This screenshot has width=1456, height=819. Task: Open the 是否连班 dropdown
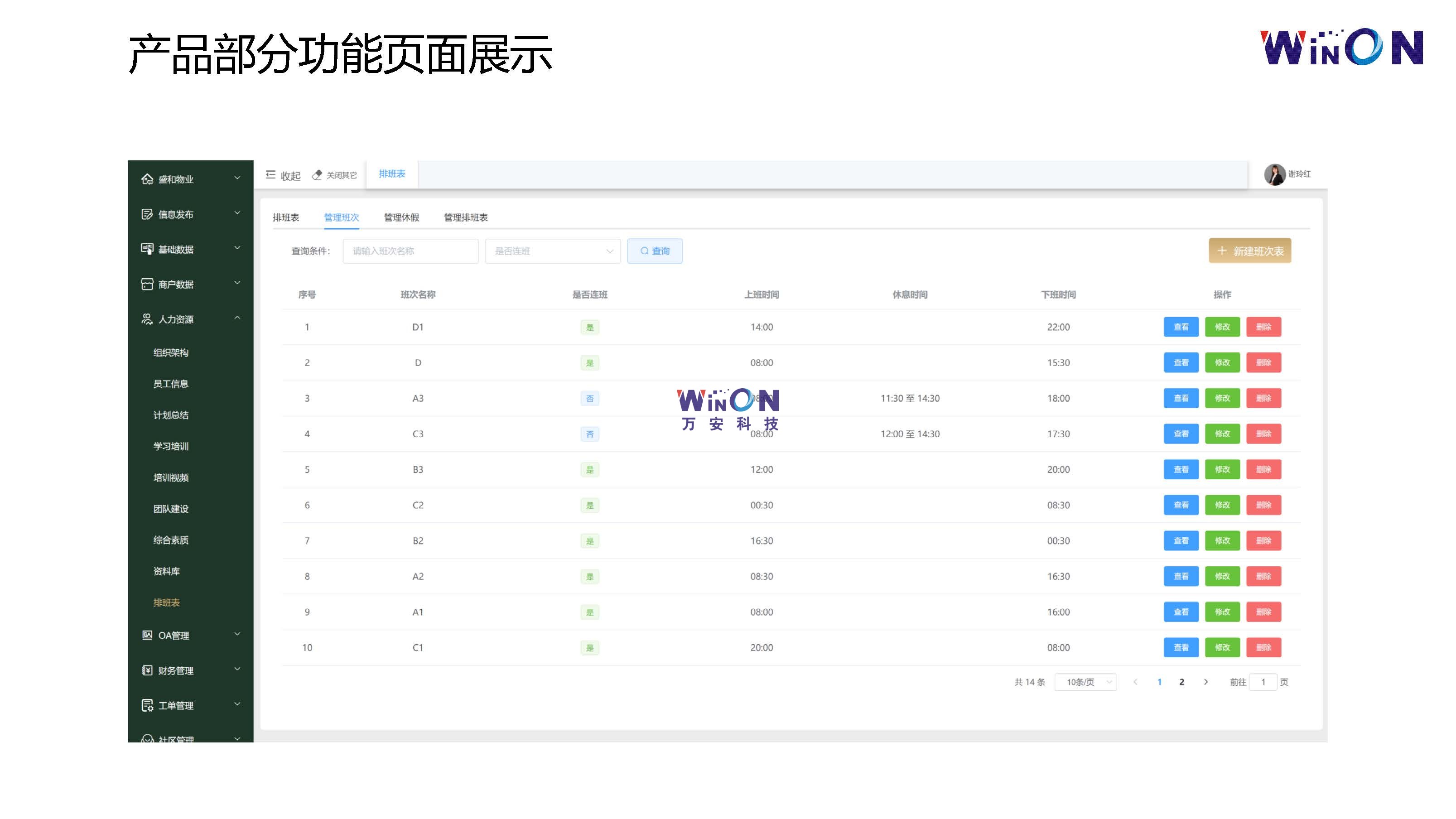[553, 251]
